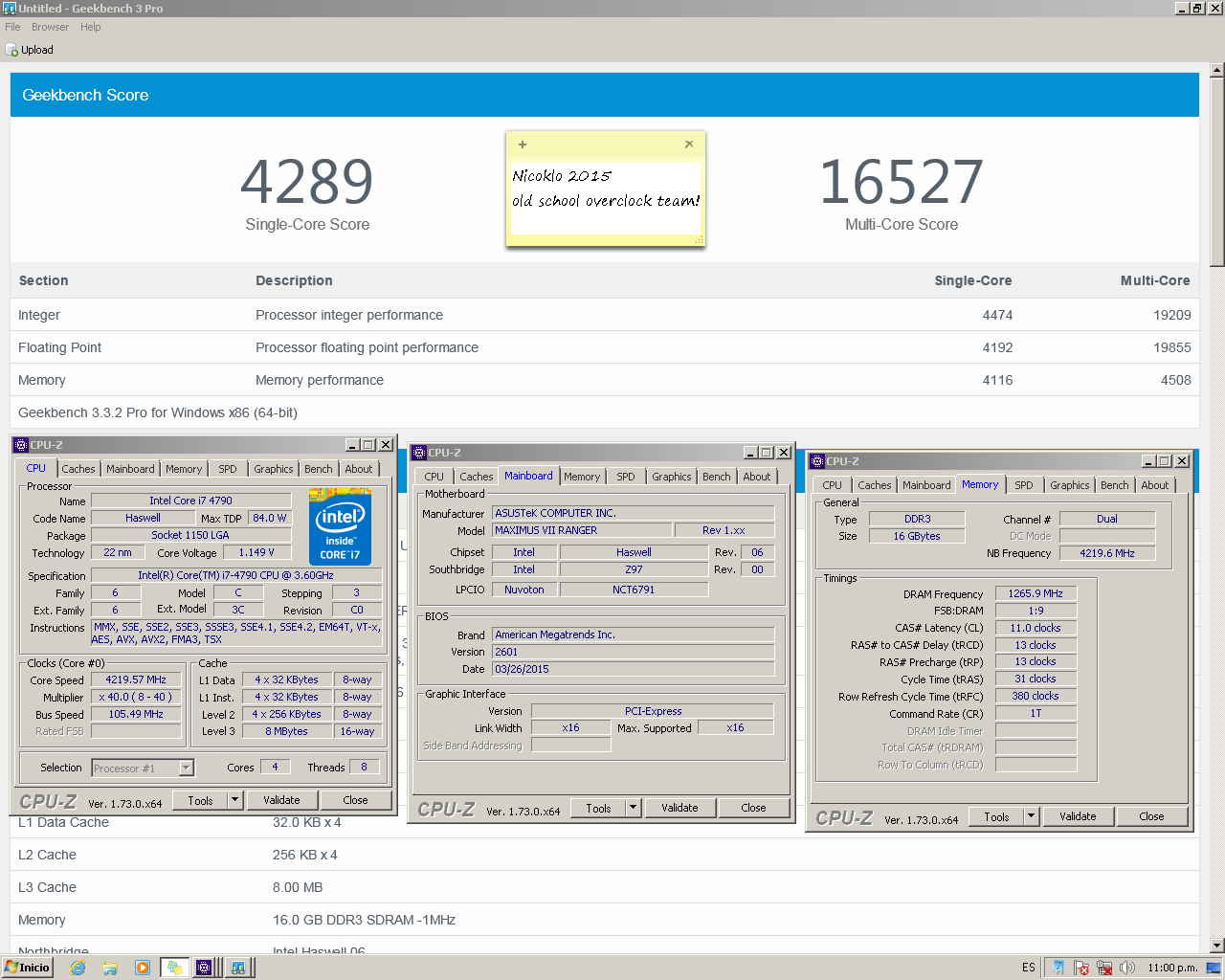
Task: Click the volume speaker icon in the system tray
Action: coord(1127,968)
